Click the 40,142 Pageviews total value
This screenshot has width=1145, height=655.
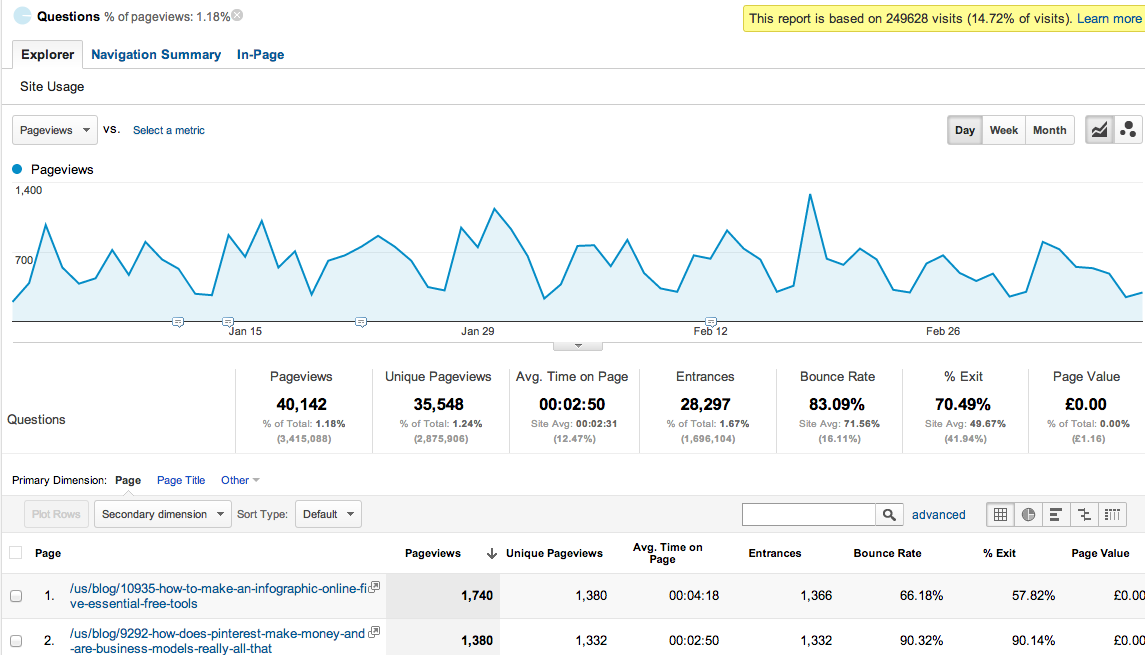pos(302,405)
